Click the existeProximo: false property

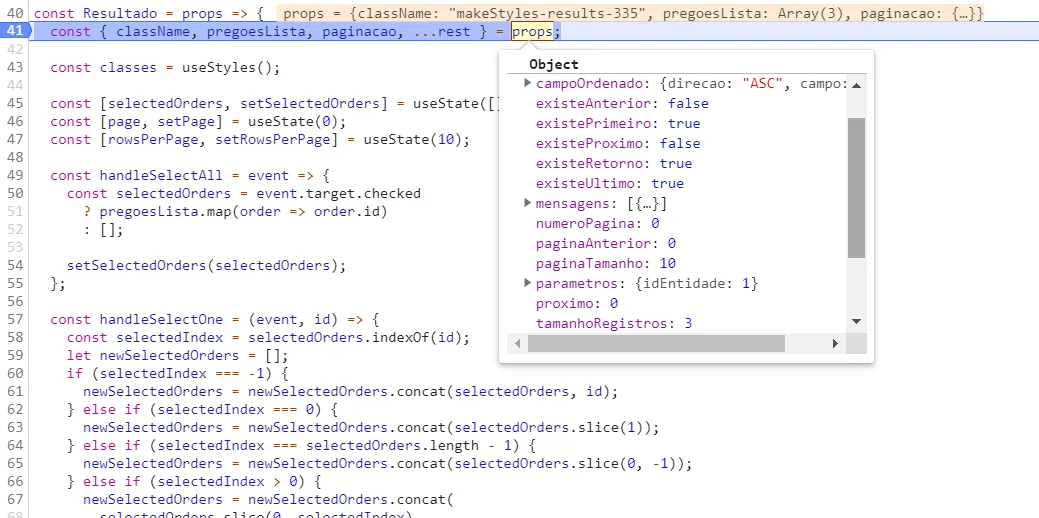(x=618, y=143)
